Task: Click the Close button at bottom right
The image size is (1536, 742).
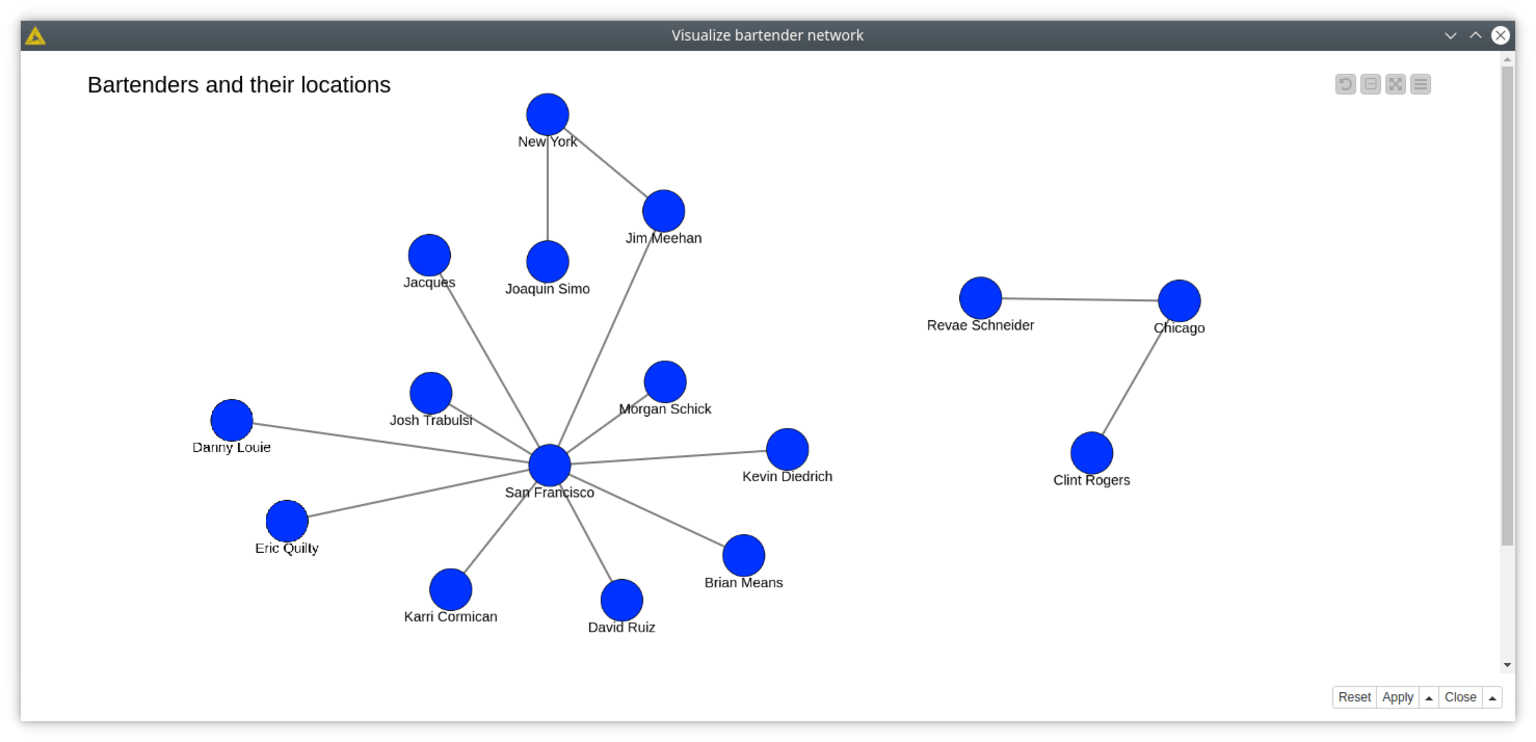Action: 1460,697
